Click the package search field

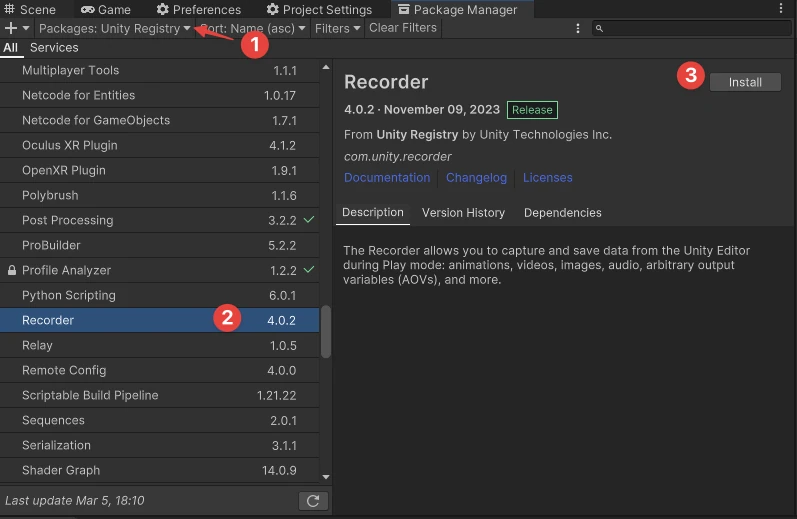(x=691, y=28)
